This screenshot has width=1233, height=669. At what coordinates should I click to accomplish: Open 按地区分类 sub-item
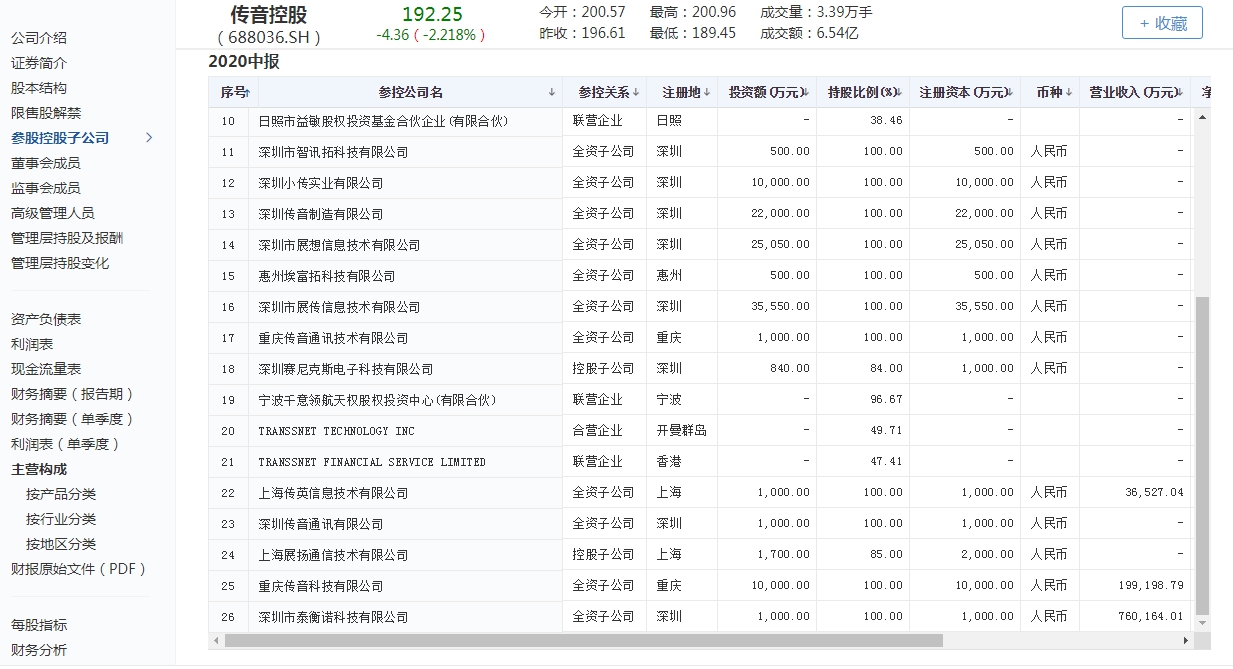point(61,544)
